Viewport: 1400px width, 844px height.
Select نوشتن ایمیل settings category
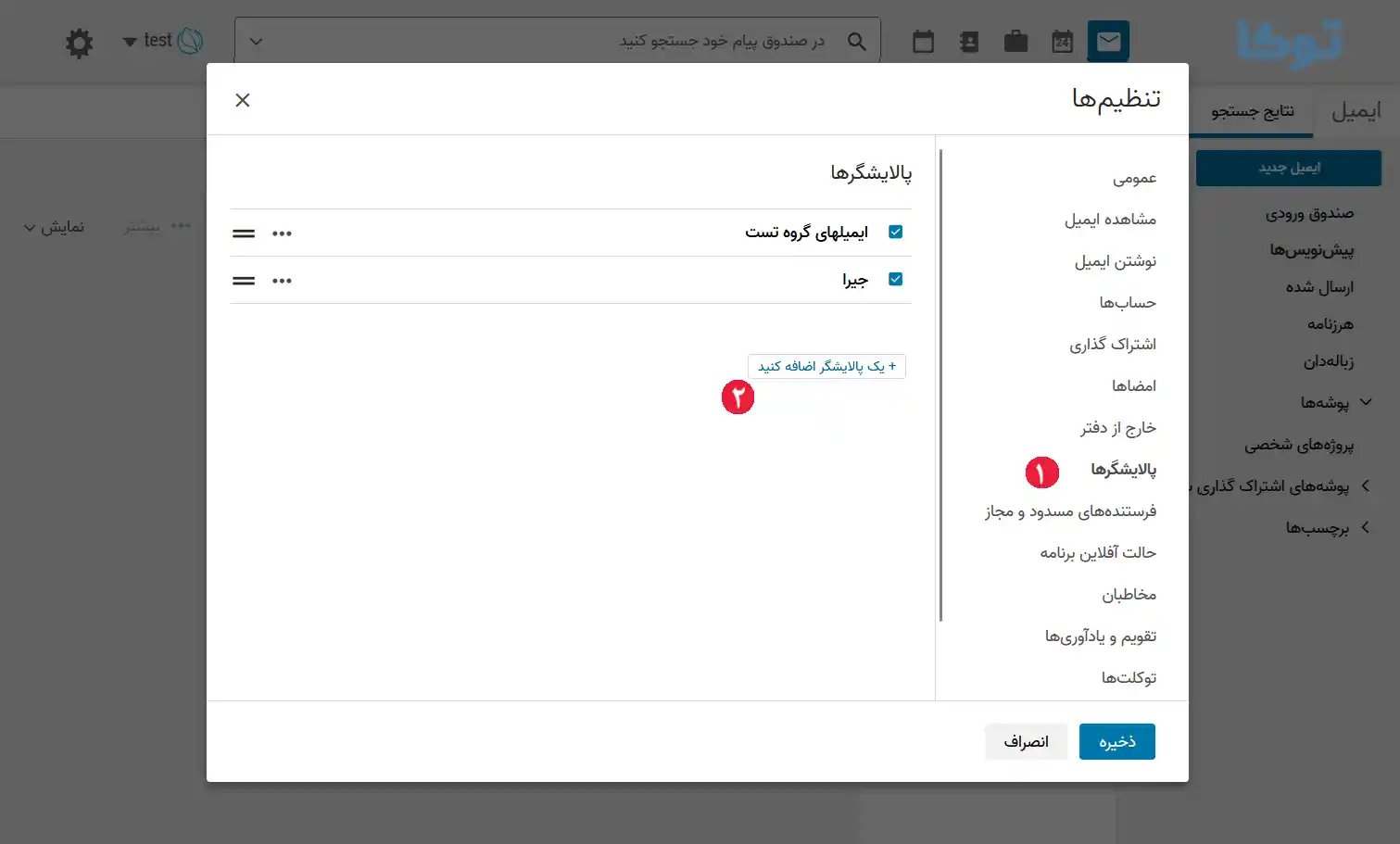(1116, 261)
